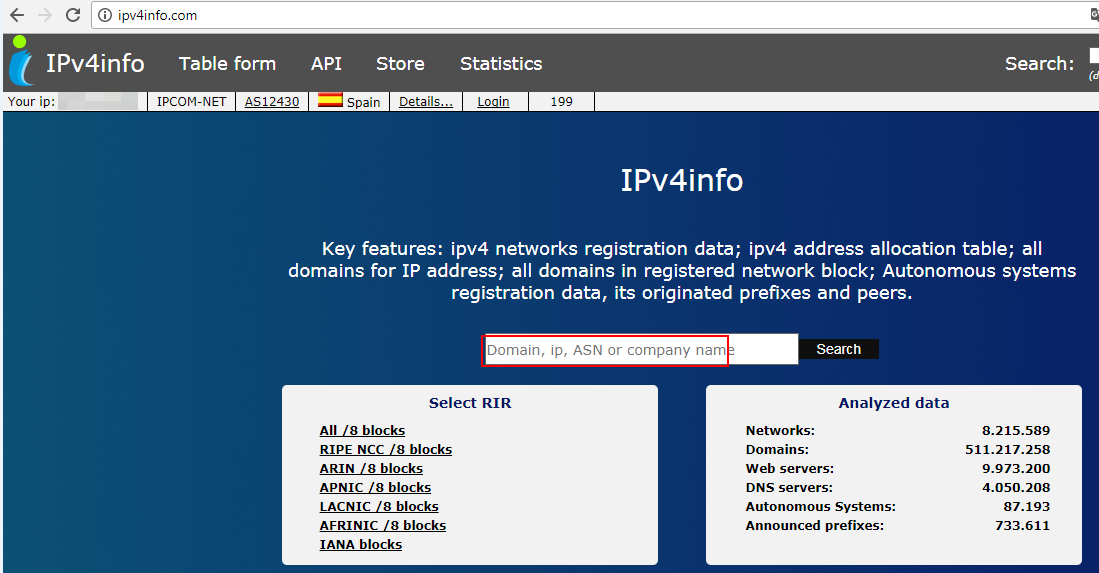This screenshot has height=573, width=1099.
Task: Click the Details... link
Action: click(425, 102)
